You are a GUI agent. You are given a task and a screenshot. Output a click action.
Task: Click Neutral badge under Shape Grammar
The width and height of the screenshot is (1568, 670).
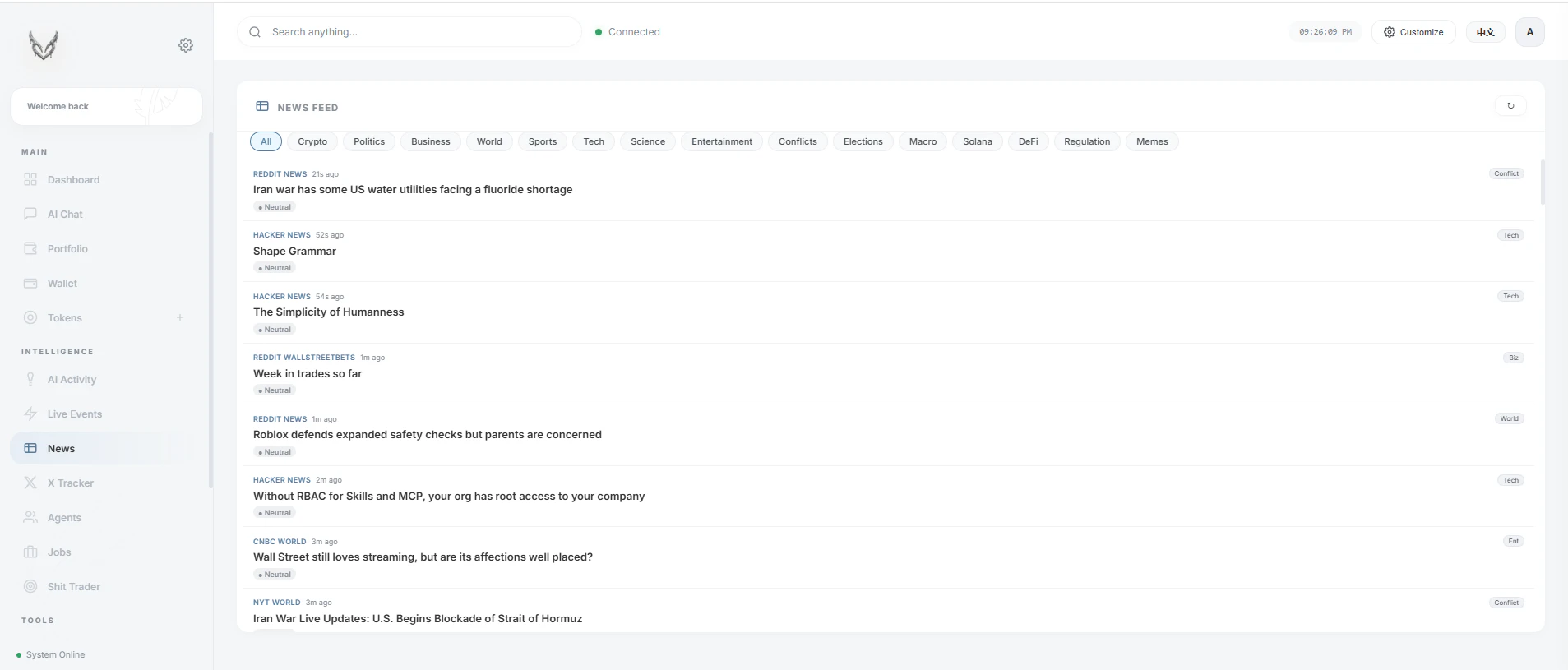pos(275,268)
